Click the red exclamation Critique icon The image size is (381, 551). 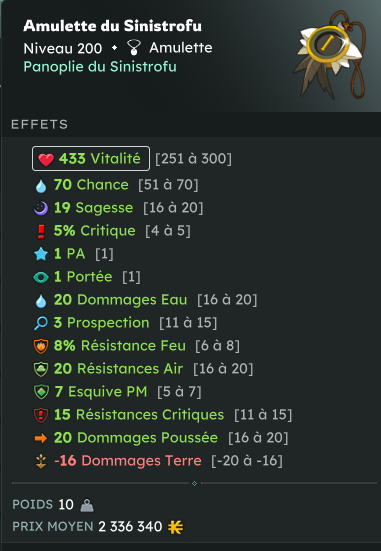[41, 232]
